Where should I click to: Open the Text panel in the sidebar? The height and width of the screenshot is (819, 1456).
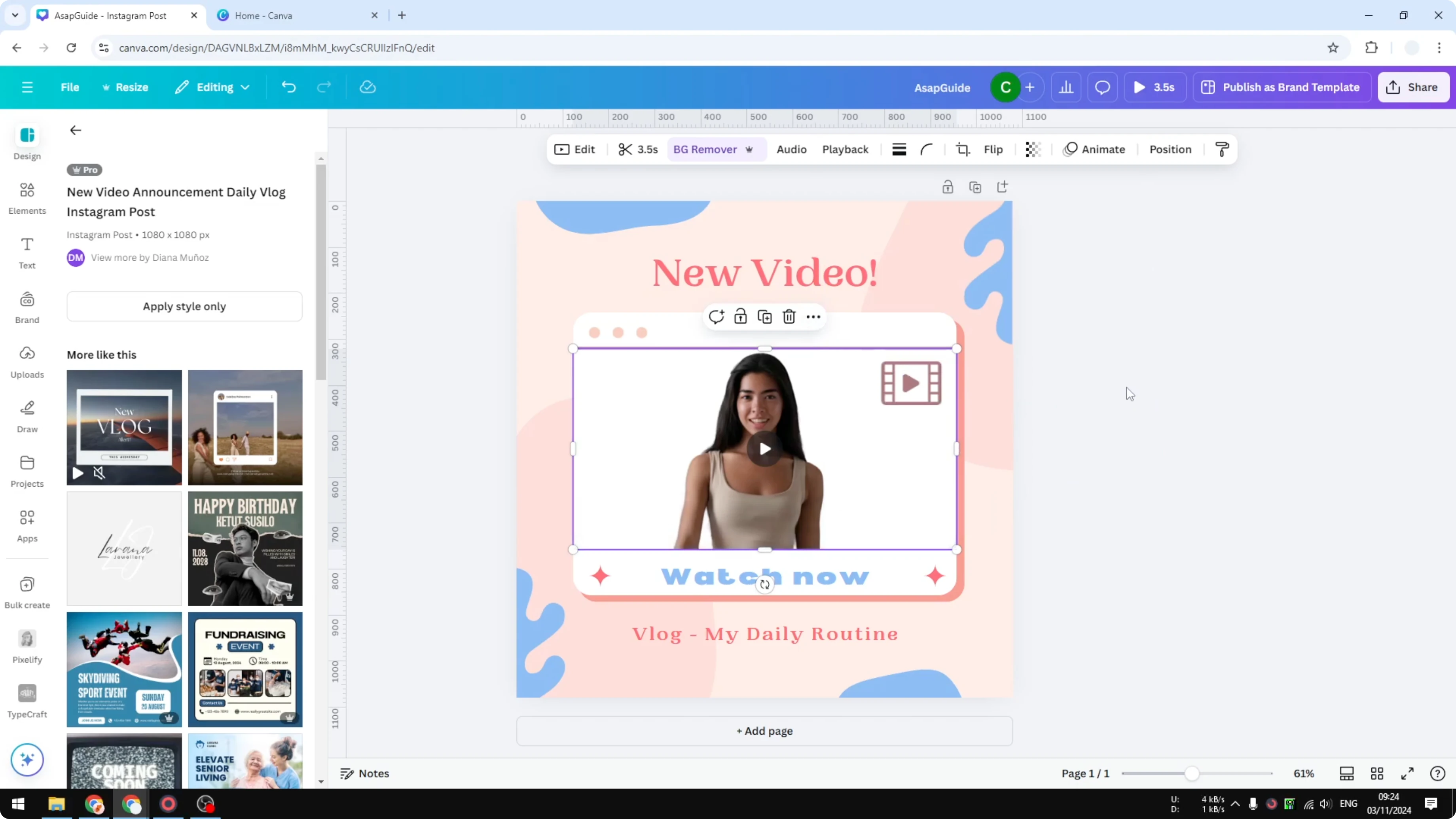[27, 252]
